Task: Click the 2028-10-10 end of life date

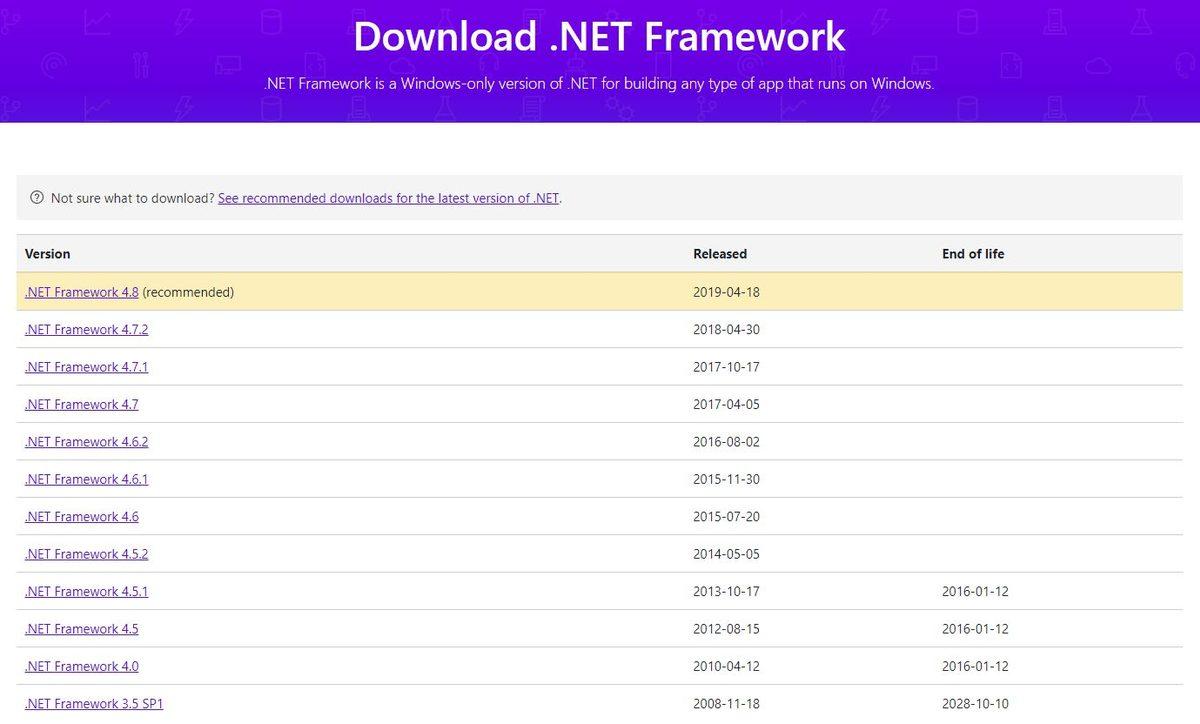Action: click(x=975, y=704)
